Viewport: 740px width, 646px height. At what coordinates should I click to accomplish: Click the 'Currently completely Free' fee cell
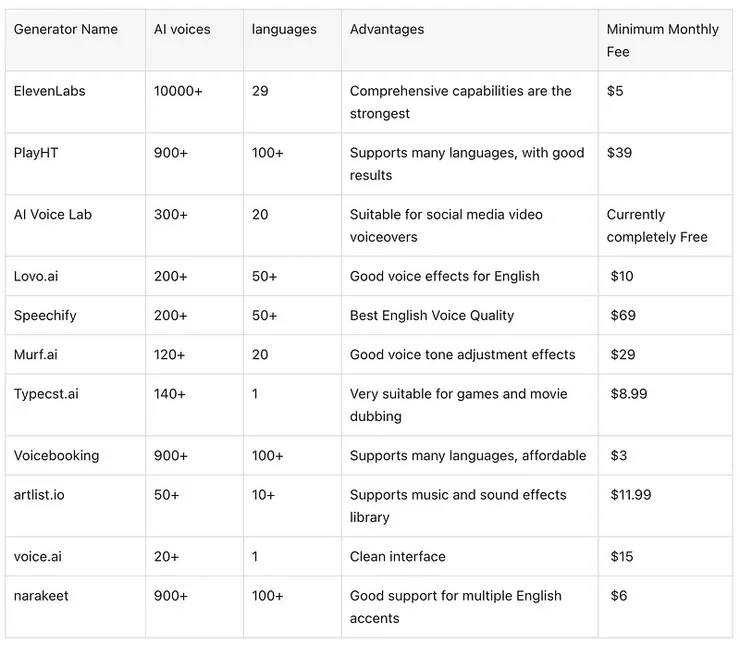pos(657,226)
